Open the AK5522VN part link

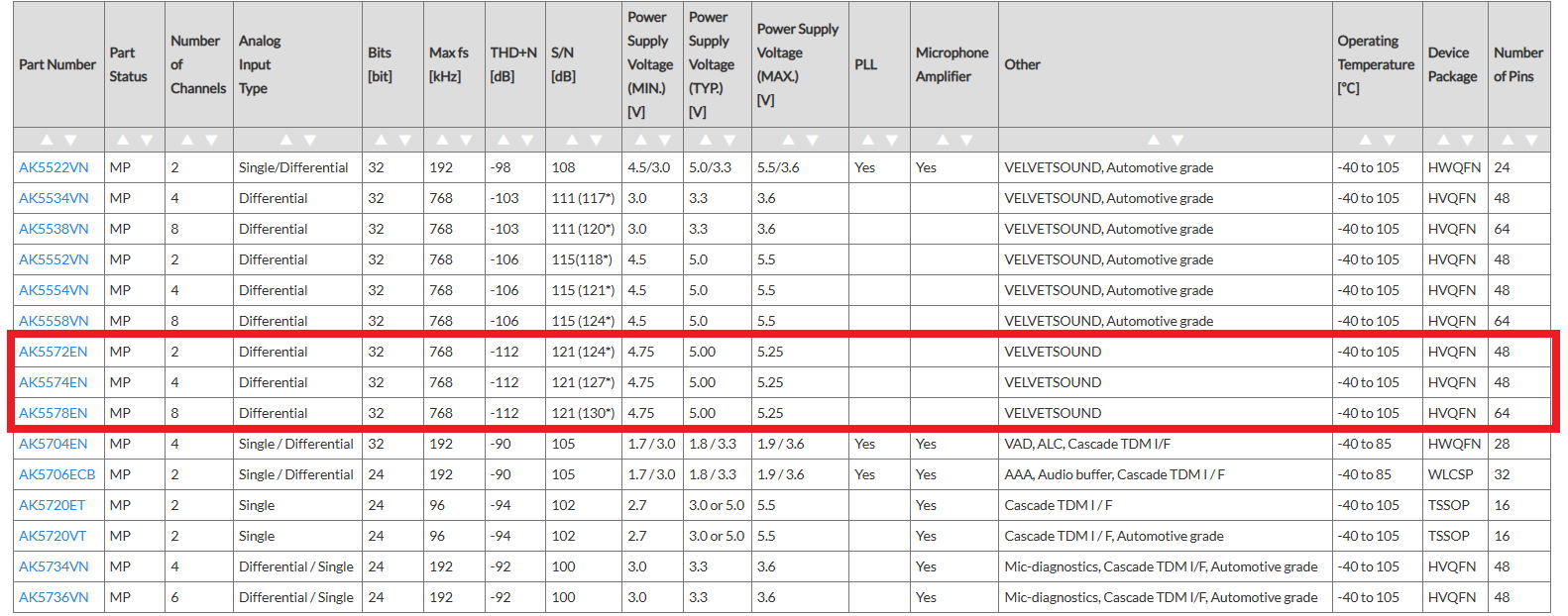54,167
